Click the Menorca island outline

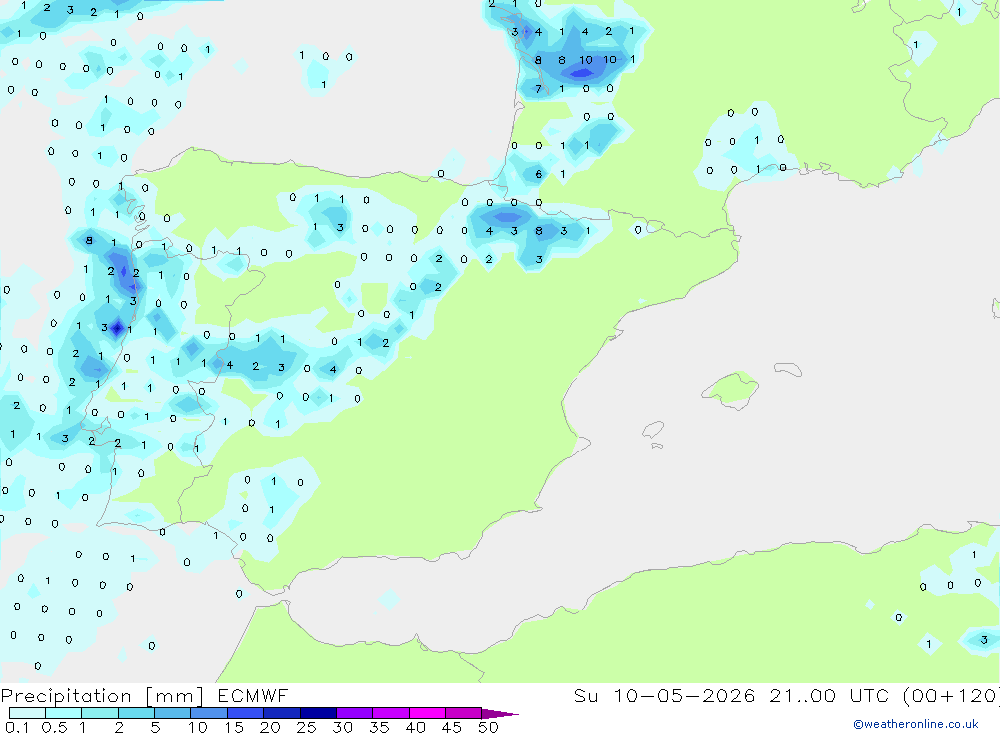[788, 369]
